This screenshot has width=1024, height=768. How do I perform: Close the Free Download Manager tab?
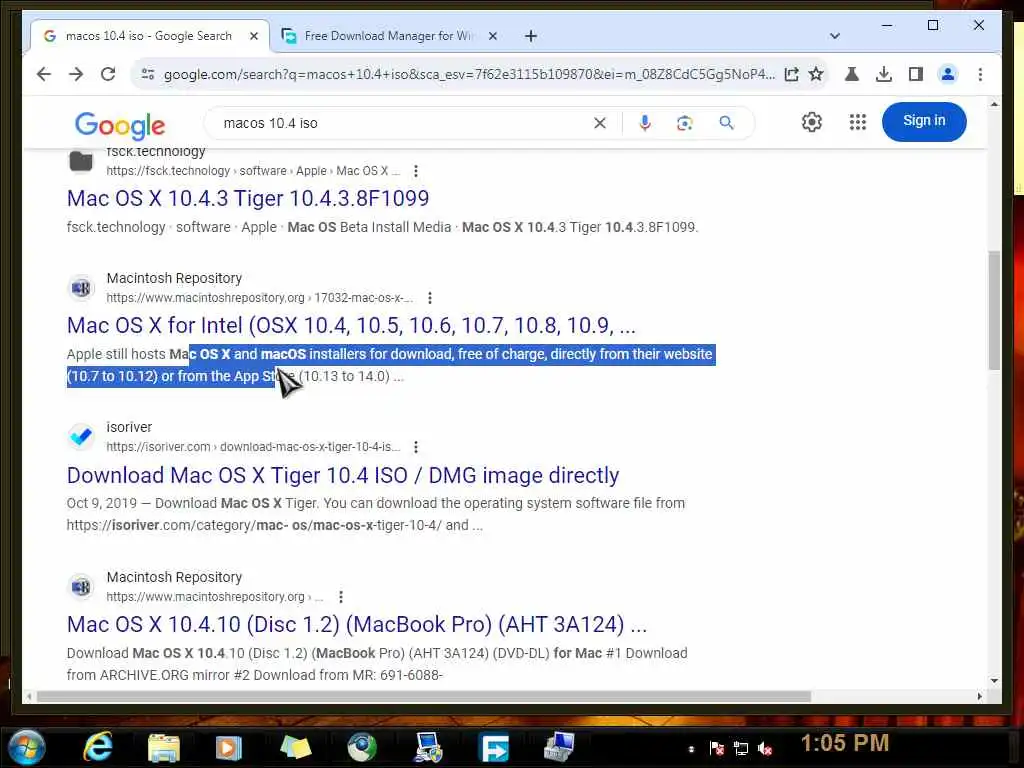tap(493, 36)
